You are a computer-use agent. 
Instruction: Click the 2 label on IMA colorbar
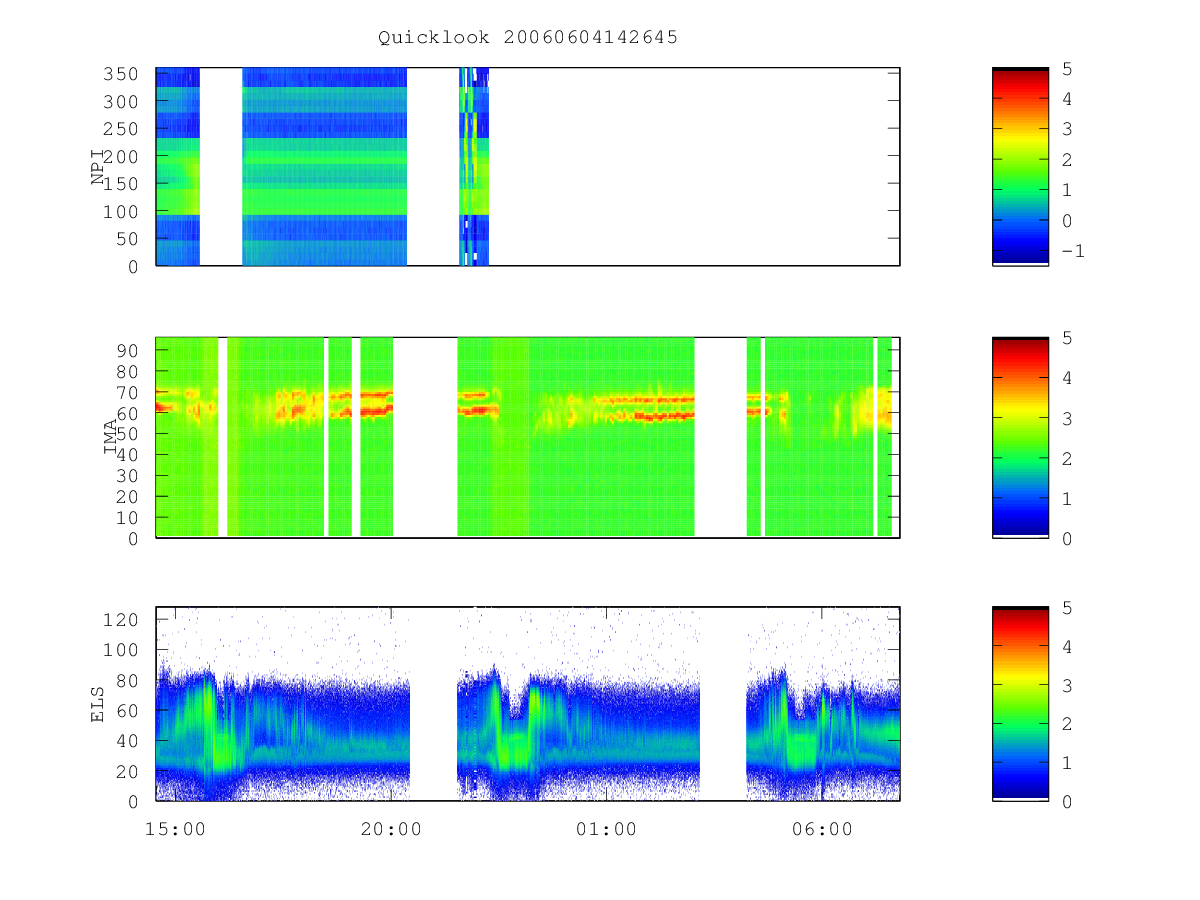[1067, 458]
